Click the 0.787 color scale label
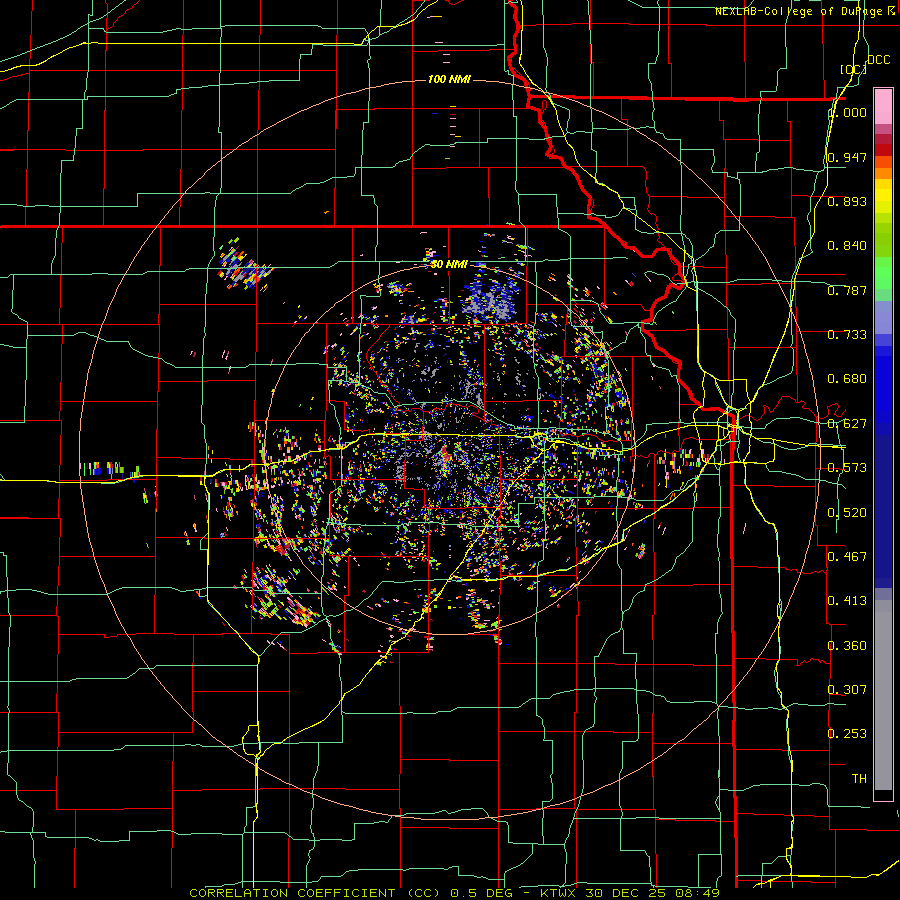 [847, 290]
